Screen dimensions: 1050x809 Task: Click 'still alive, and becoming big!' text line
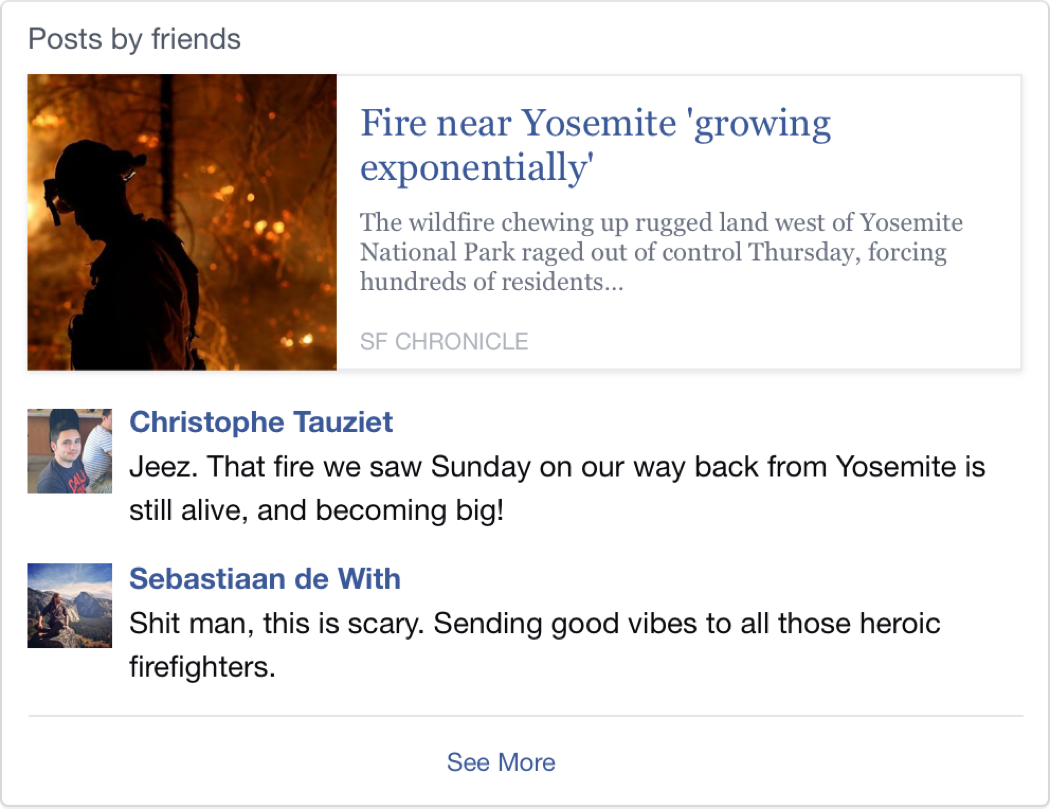coord(316,512)
